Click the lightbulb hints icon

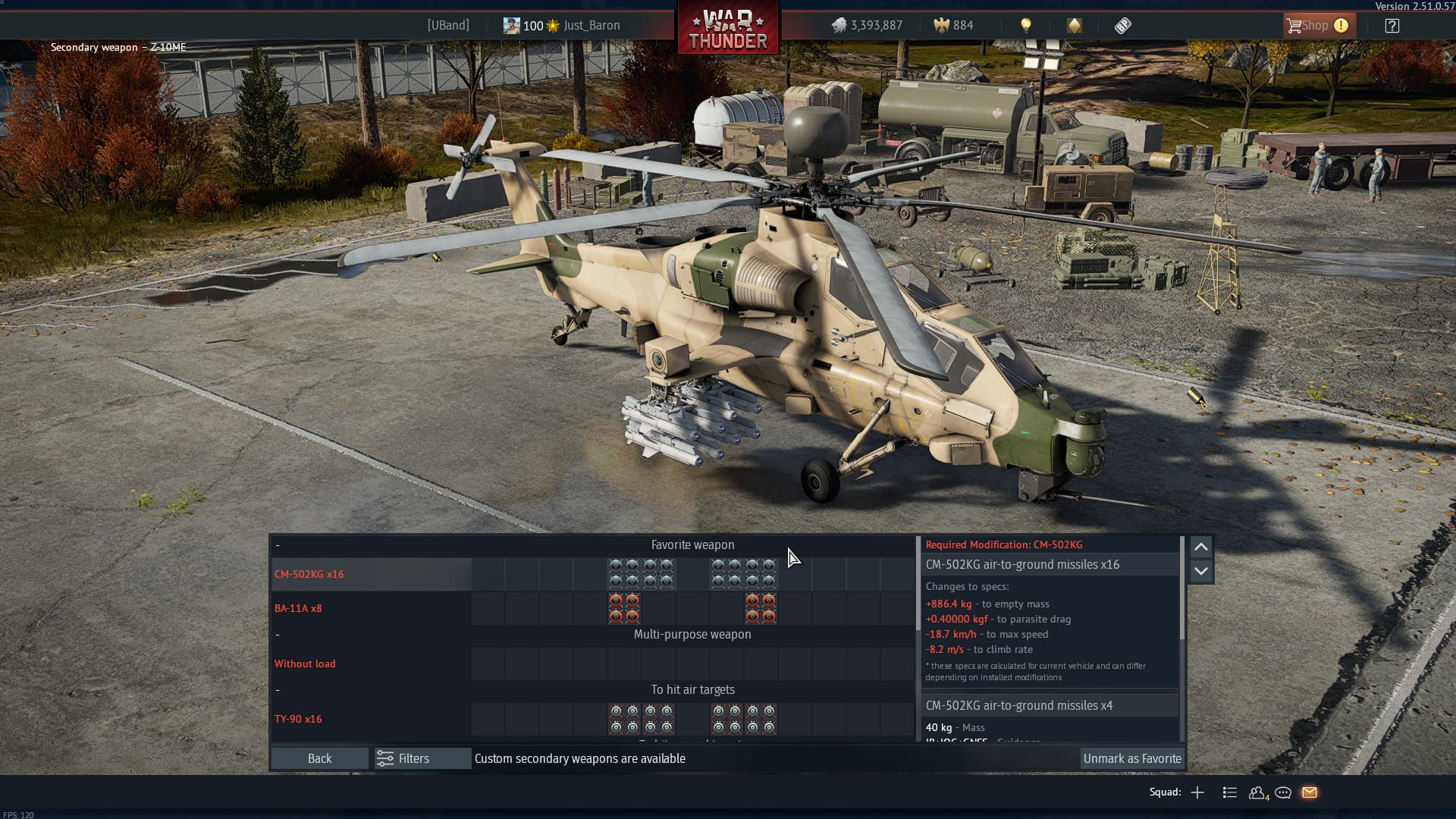1026,26
